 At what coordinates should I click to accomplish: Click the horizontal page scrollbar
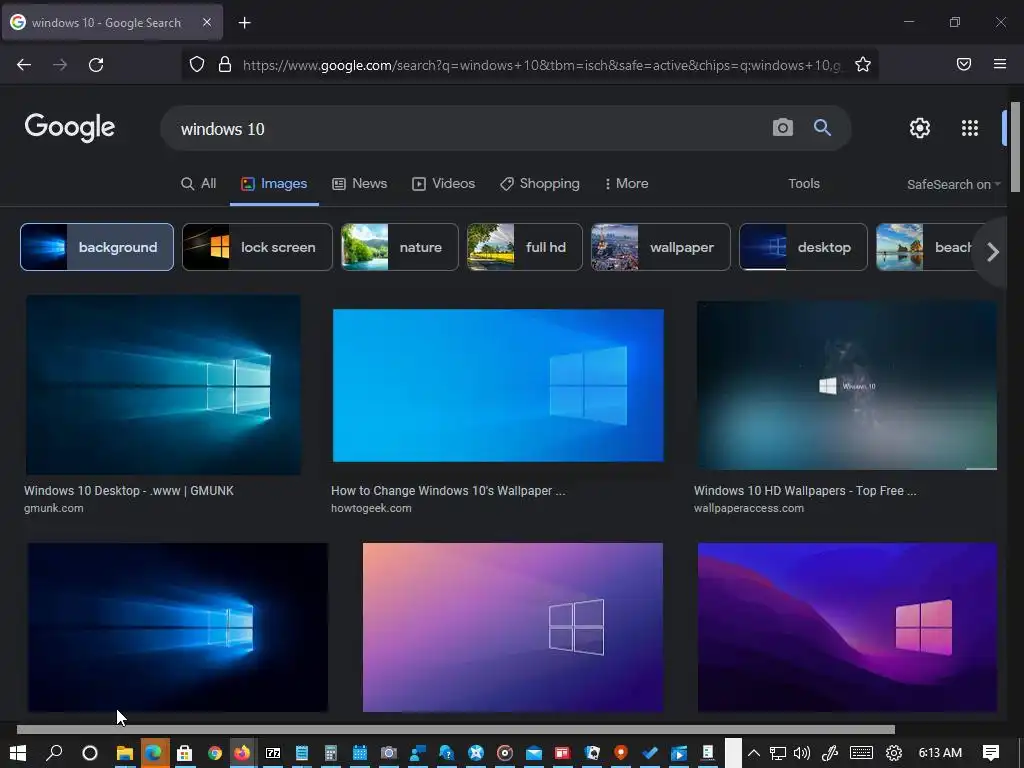[x=456, y=729]
